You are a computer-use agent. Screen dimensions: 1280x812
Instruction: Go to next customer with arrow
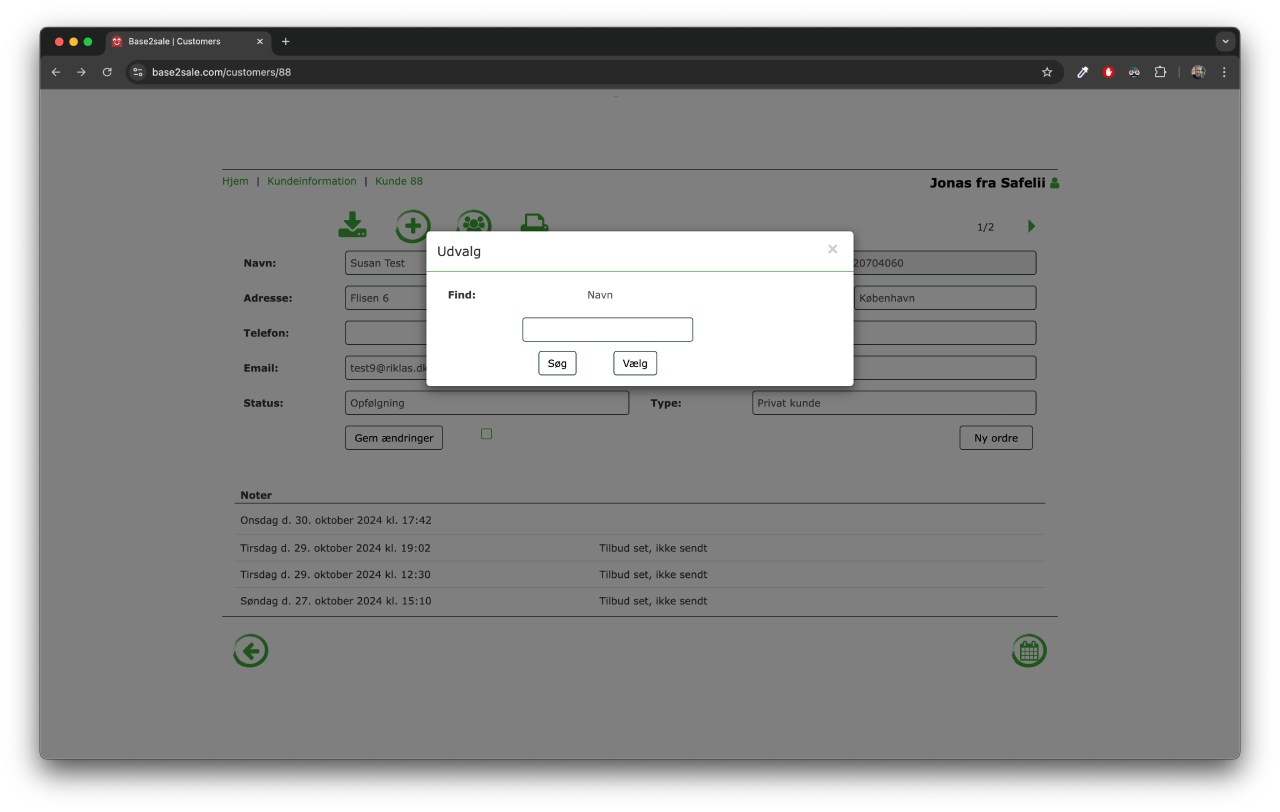pyautogui.click(x=1031, y=226)
